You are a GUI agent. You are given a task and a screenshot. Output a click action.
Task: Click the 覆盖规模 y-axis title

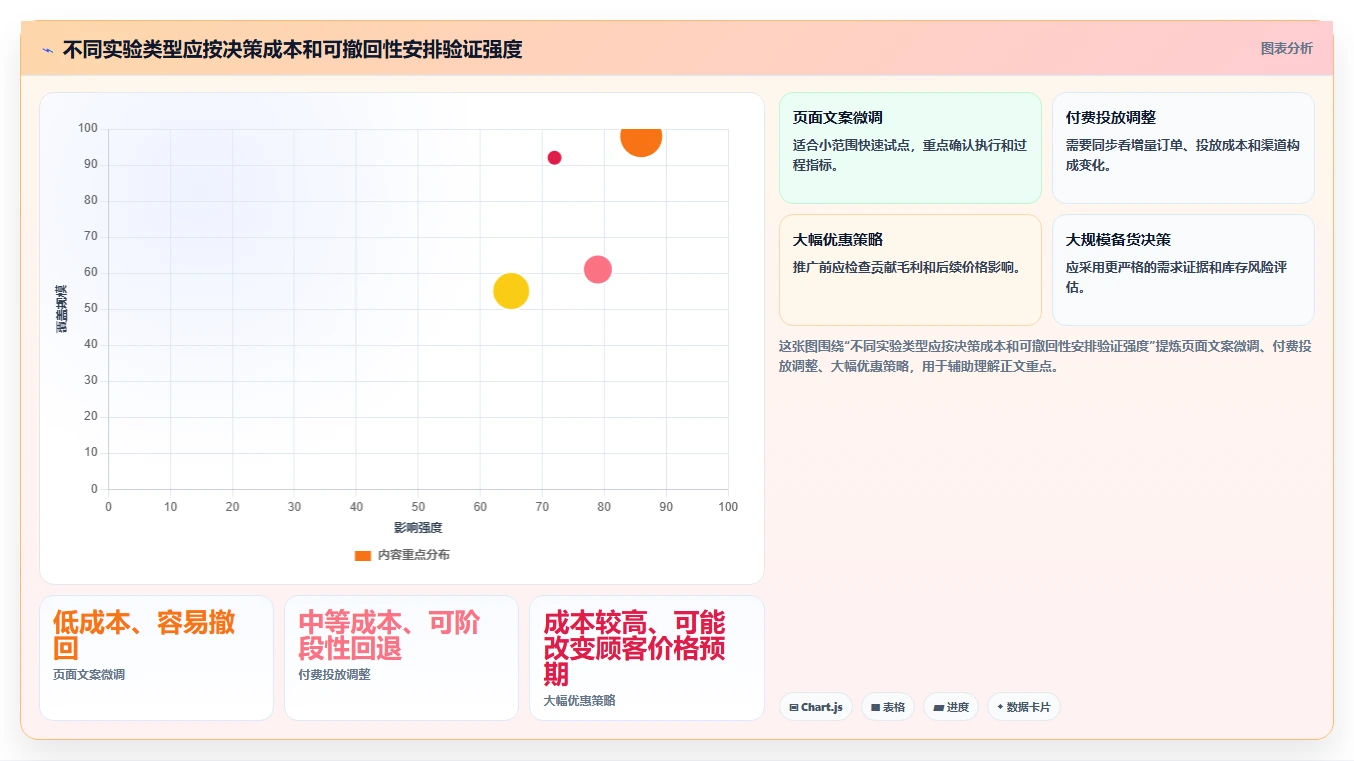62,309
